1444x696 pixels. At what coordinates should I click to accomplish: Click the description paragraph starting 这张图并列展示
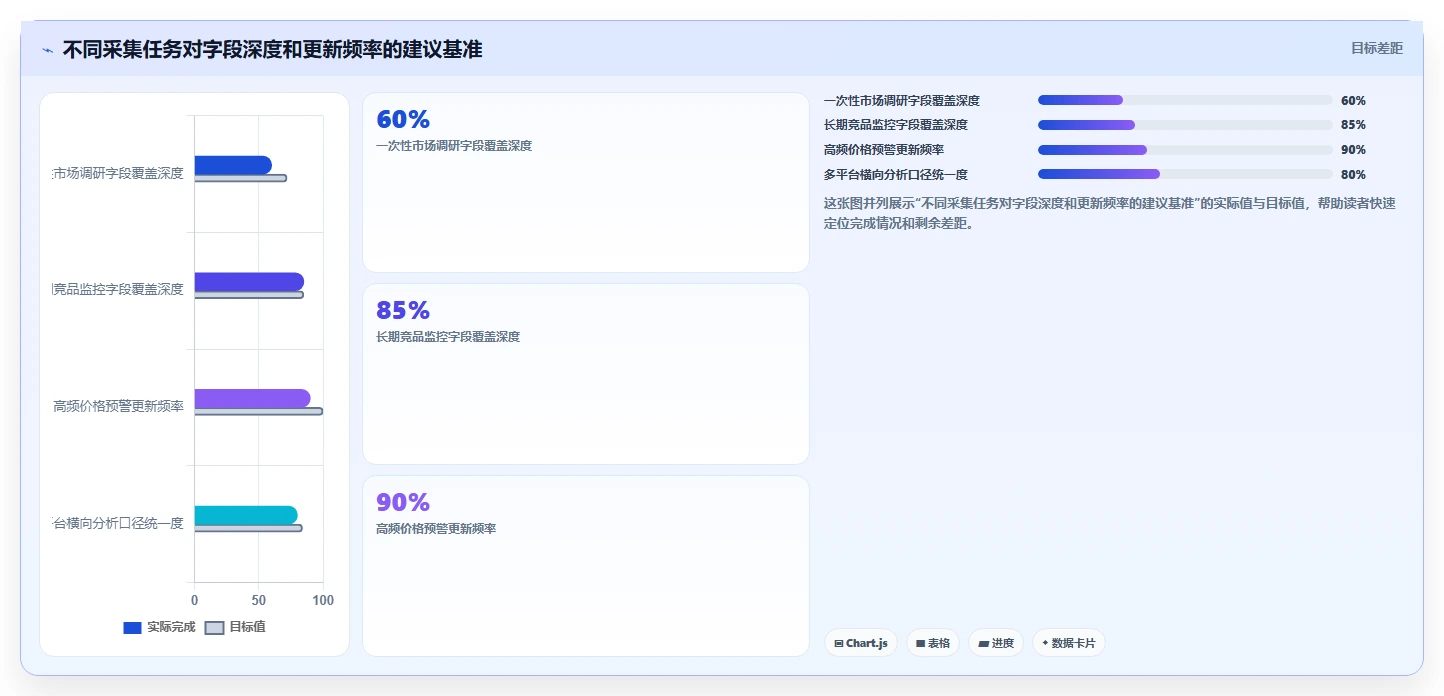click(1110, 213)
